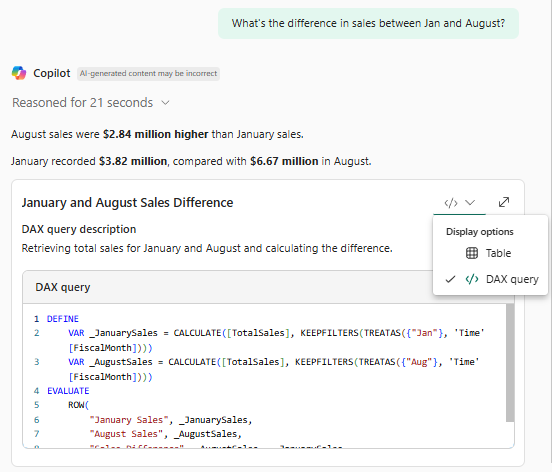Select the DAX query display option
552x472 pixels.
coord(490,279)
